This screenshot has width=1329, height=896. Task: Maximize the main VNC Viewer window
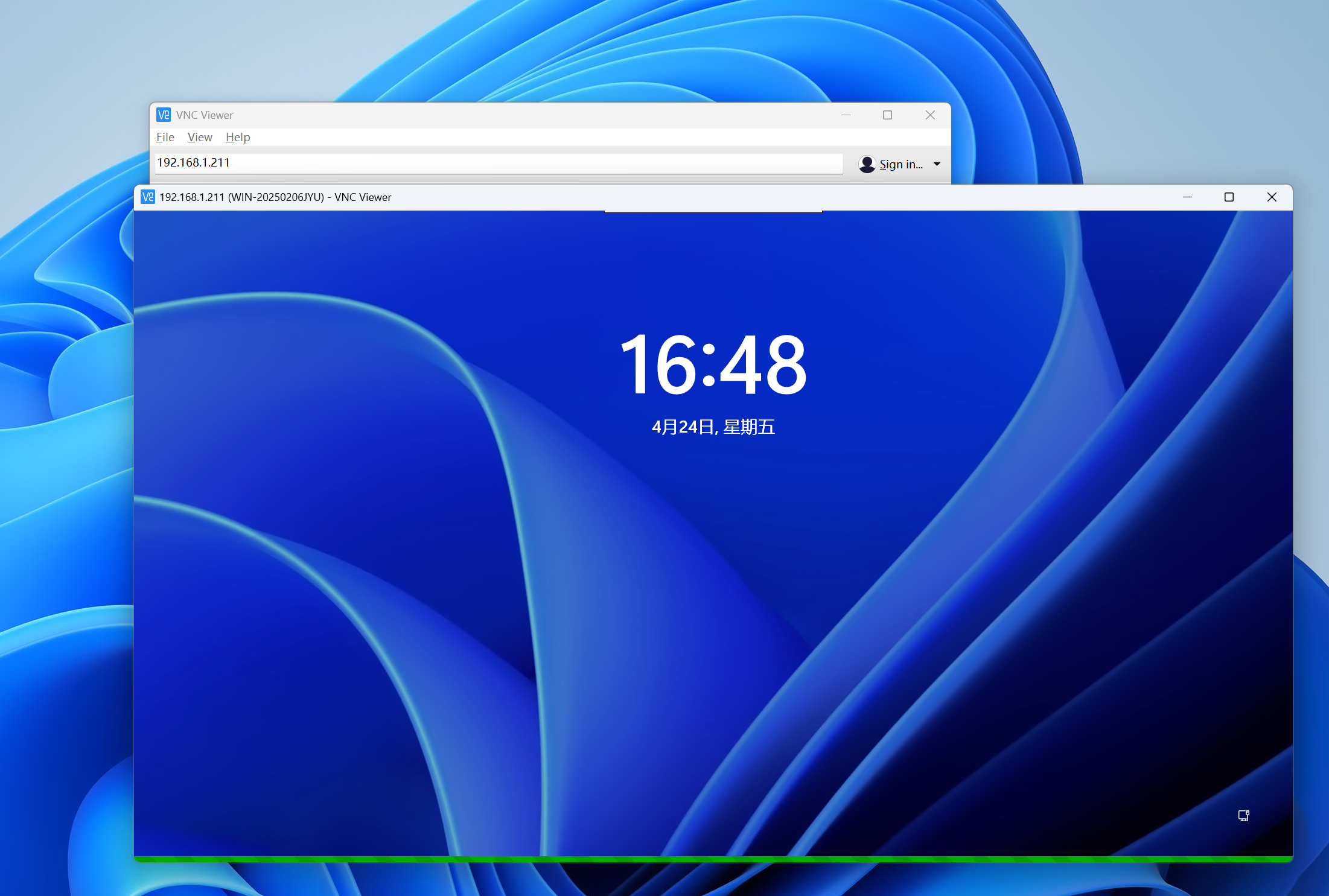[887, 115]
